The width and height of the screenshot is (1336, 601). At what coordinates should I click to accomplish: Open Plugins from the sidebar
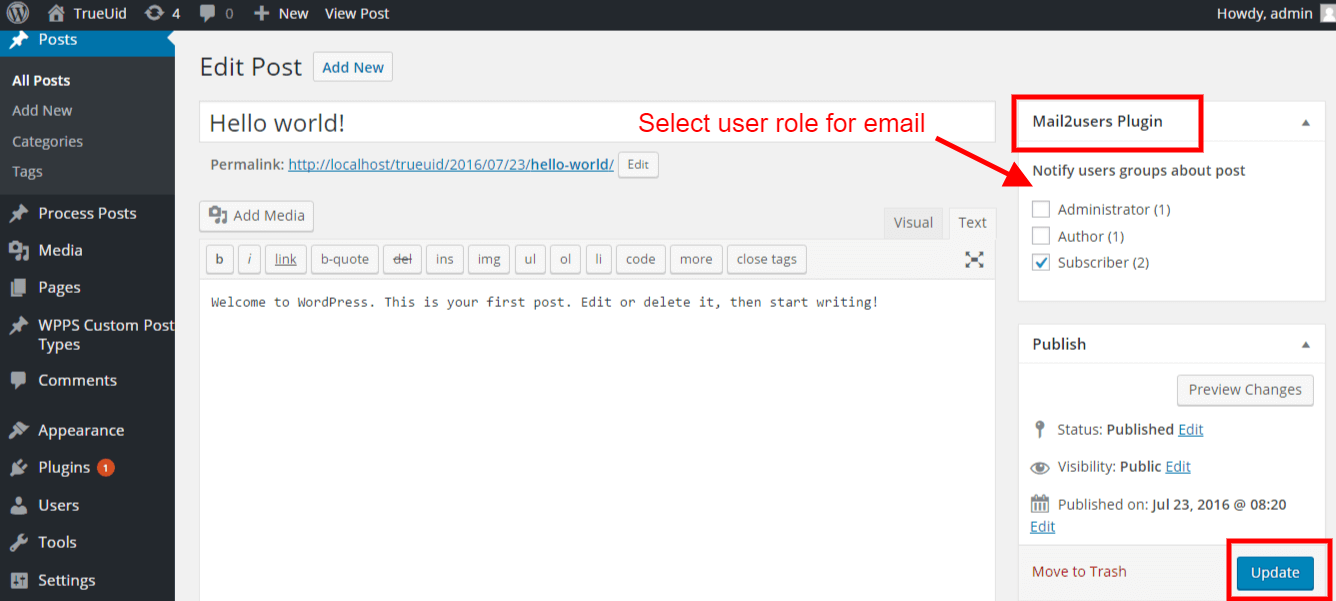click(64, 467)
